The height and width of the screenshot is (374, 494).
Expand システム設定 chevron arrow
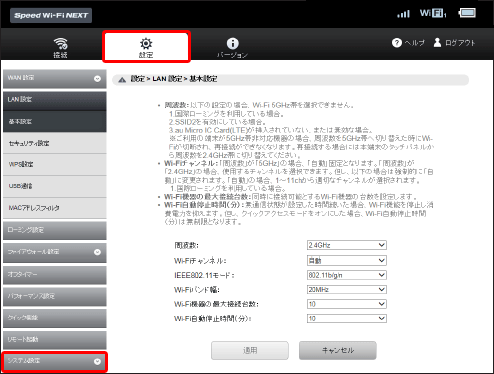97,361
